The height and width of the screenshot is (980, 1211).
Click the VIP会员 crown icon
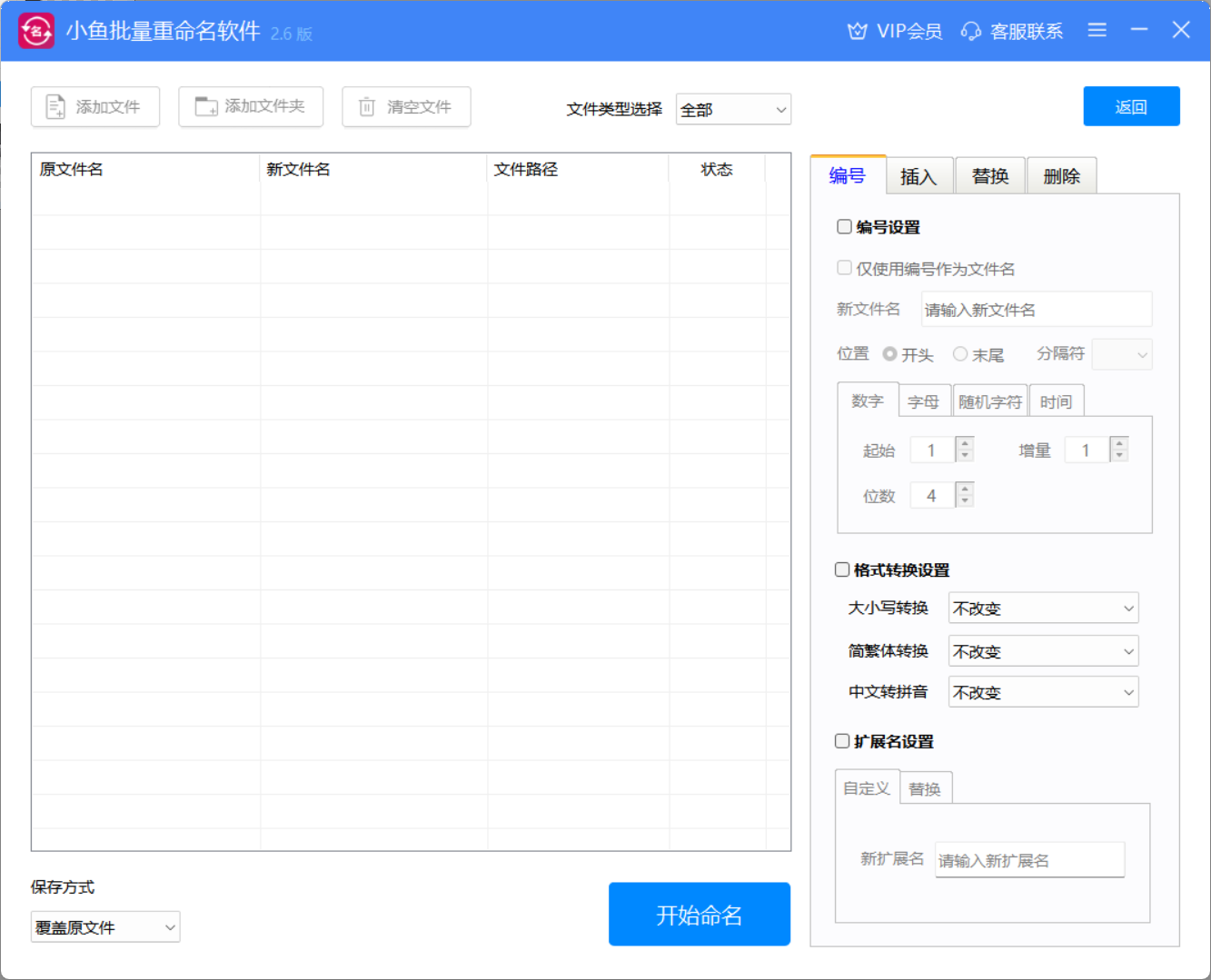(x=855, y=30)
